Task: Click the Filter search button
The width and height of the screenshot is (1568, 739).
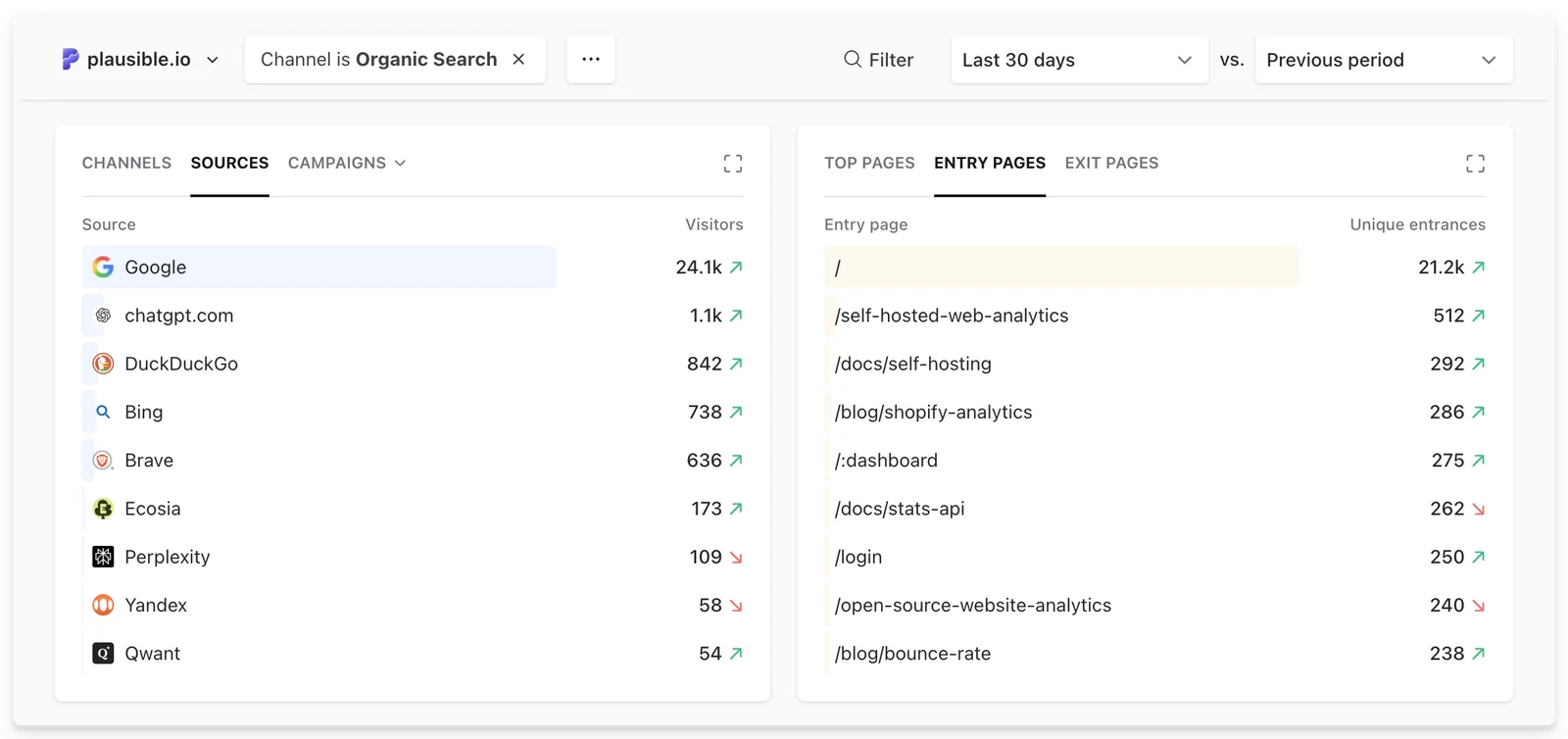Action: click(x=879, y=60)
